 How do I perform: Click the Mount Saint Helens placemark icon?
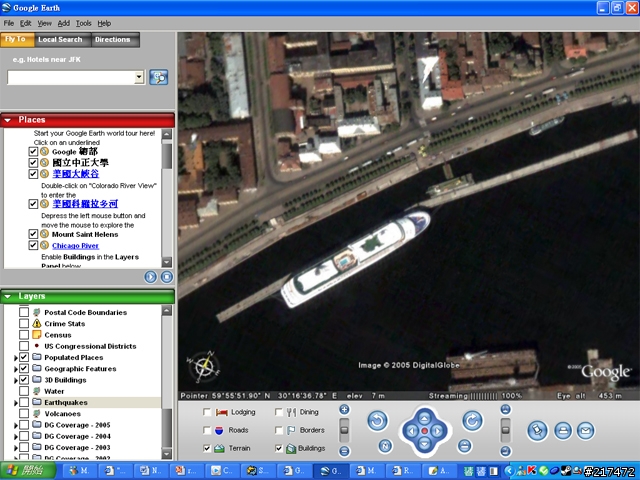coord(44,234)
